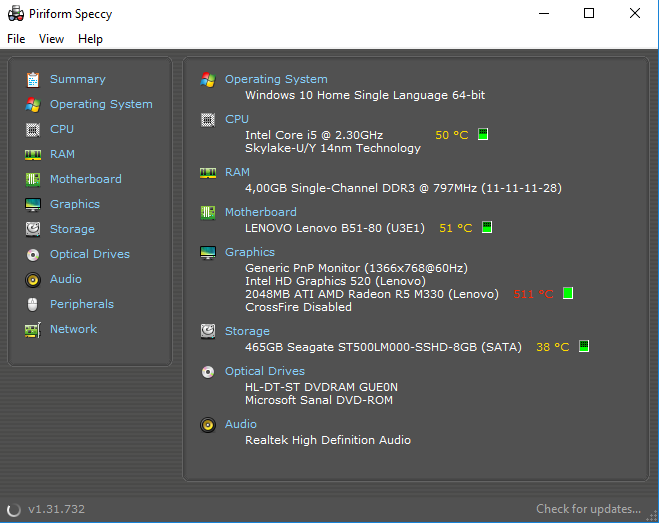Click the Audio heading link in summary
The image size is (659, 523).
pos(241,424)
